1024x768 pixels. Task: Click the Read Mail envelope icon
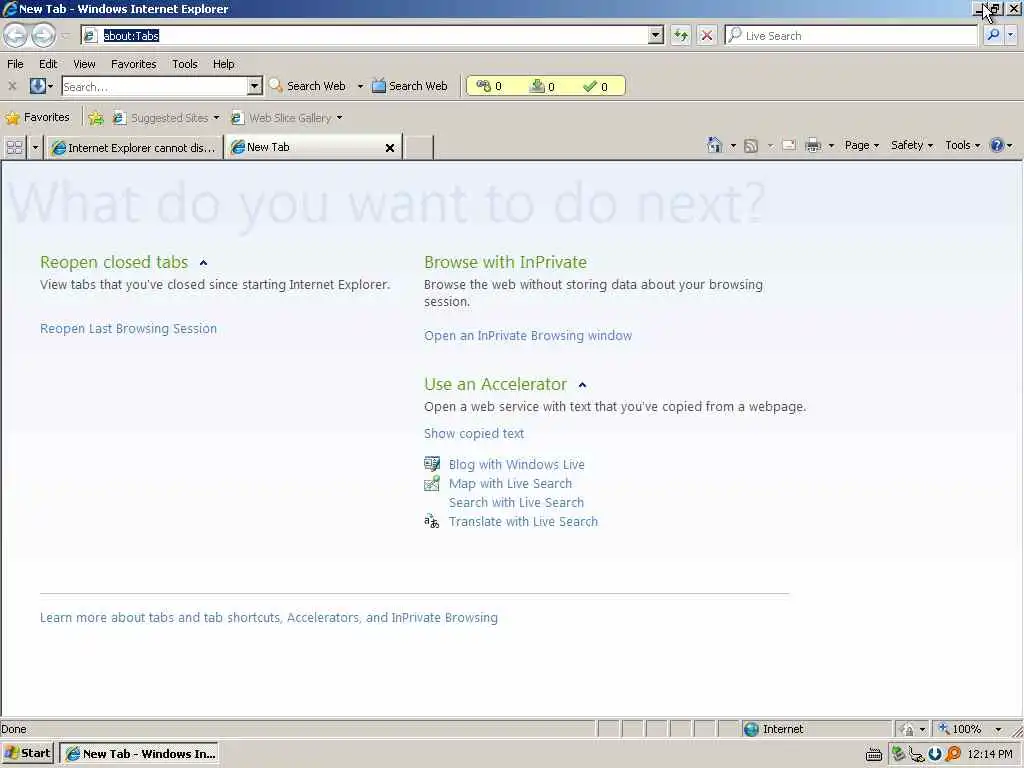point(789,145)
